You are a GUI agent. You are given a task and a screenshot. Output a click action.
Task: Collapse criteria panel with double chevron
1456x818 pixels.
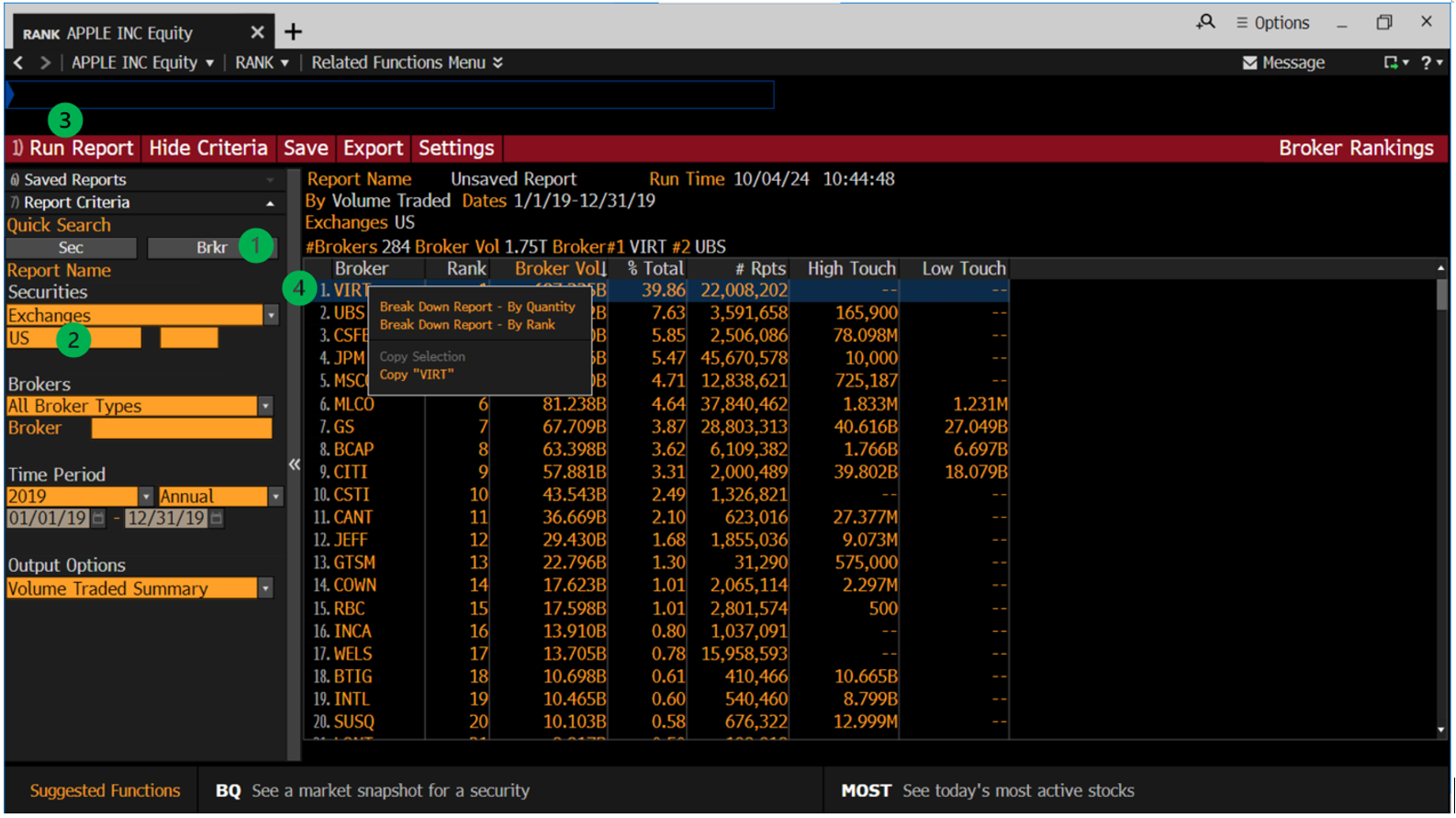coord(294,465)
